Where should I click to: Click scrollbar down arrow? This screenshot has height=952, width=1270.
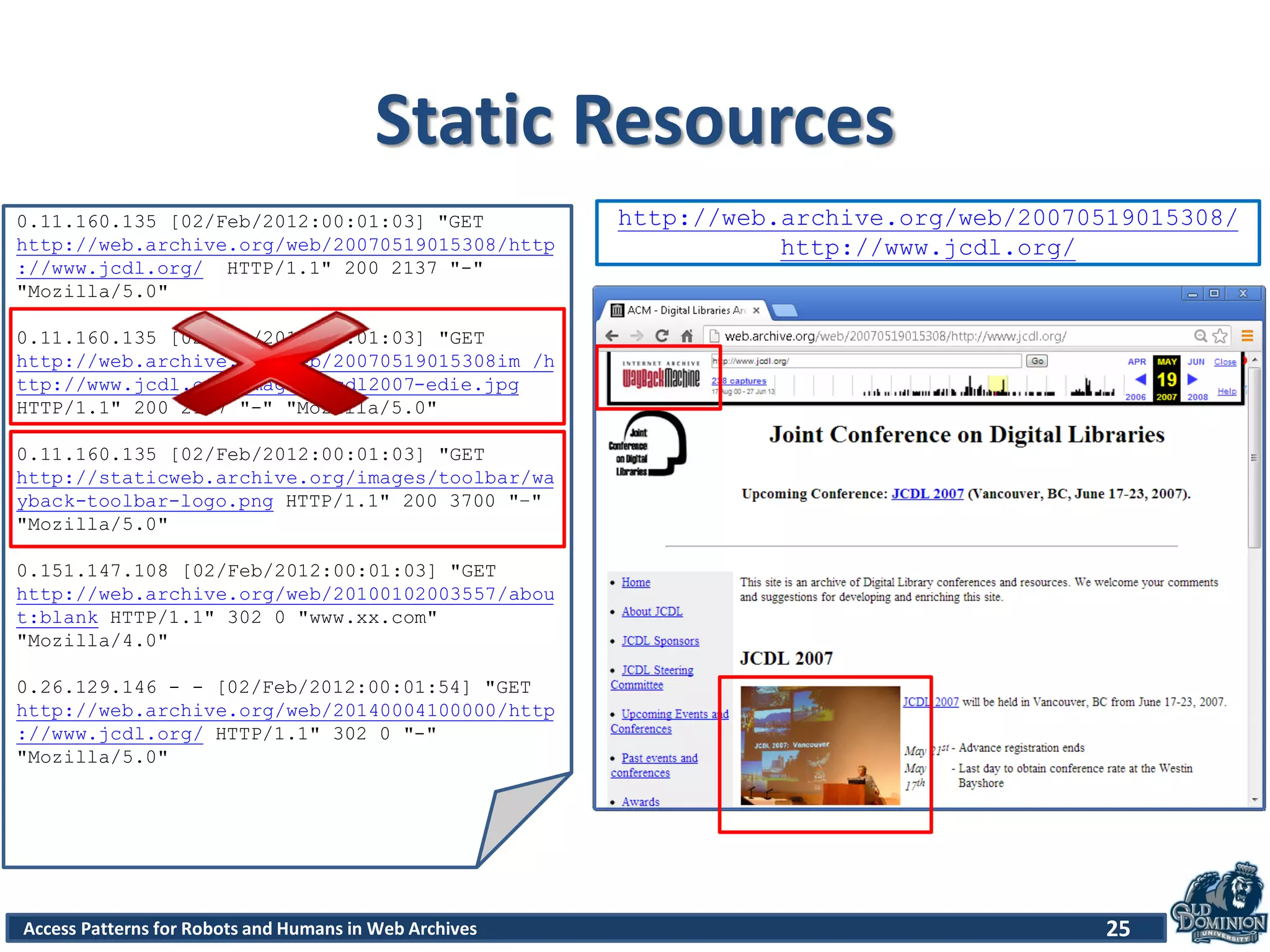coord(1254,800)
